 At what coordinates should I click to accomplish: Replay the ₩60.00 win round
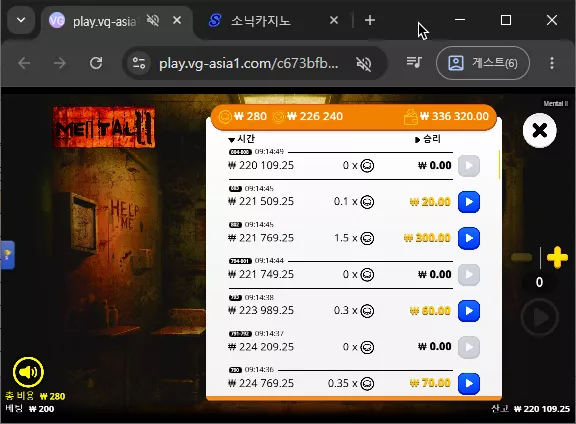(469, 311)
